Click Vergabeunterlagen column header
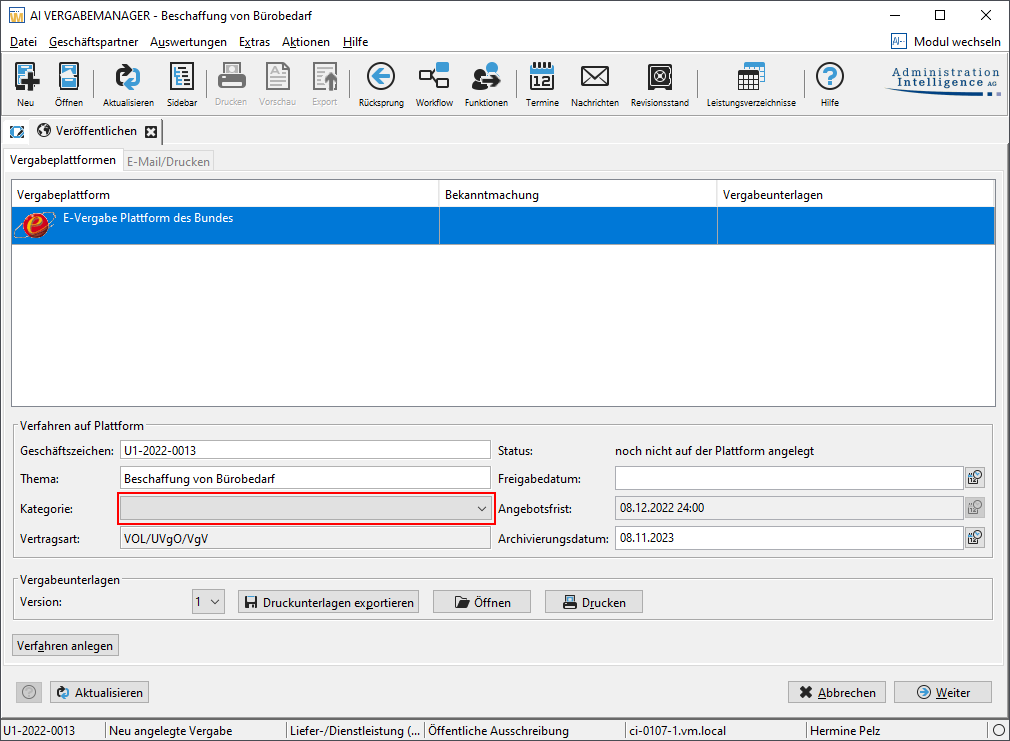Image resolution: width=1010 pixels, height=741 pixels. (x=856, y=195)
